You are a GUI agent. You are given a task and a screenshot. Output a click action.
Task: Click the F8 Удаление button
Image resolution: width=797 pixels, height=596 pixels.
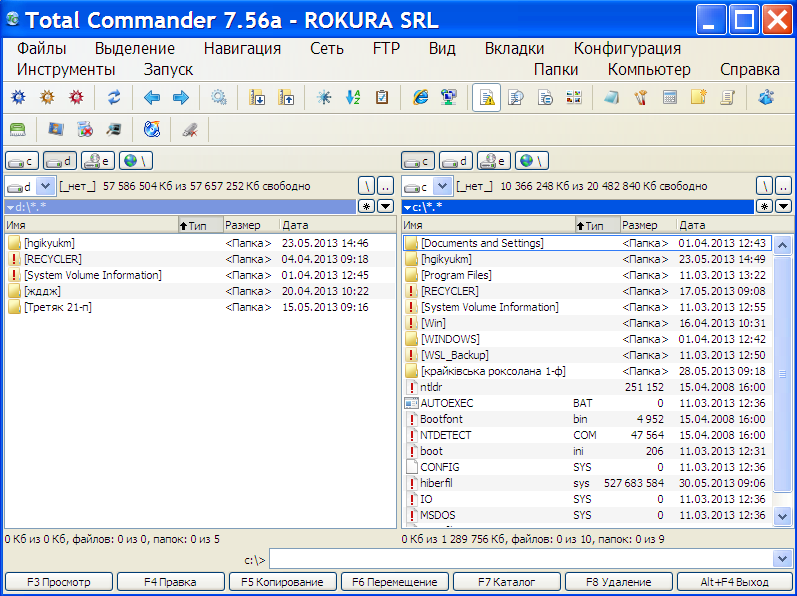tap(619, 582)
